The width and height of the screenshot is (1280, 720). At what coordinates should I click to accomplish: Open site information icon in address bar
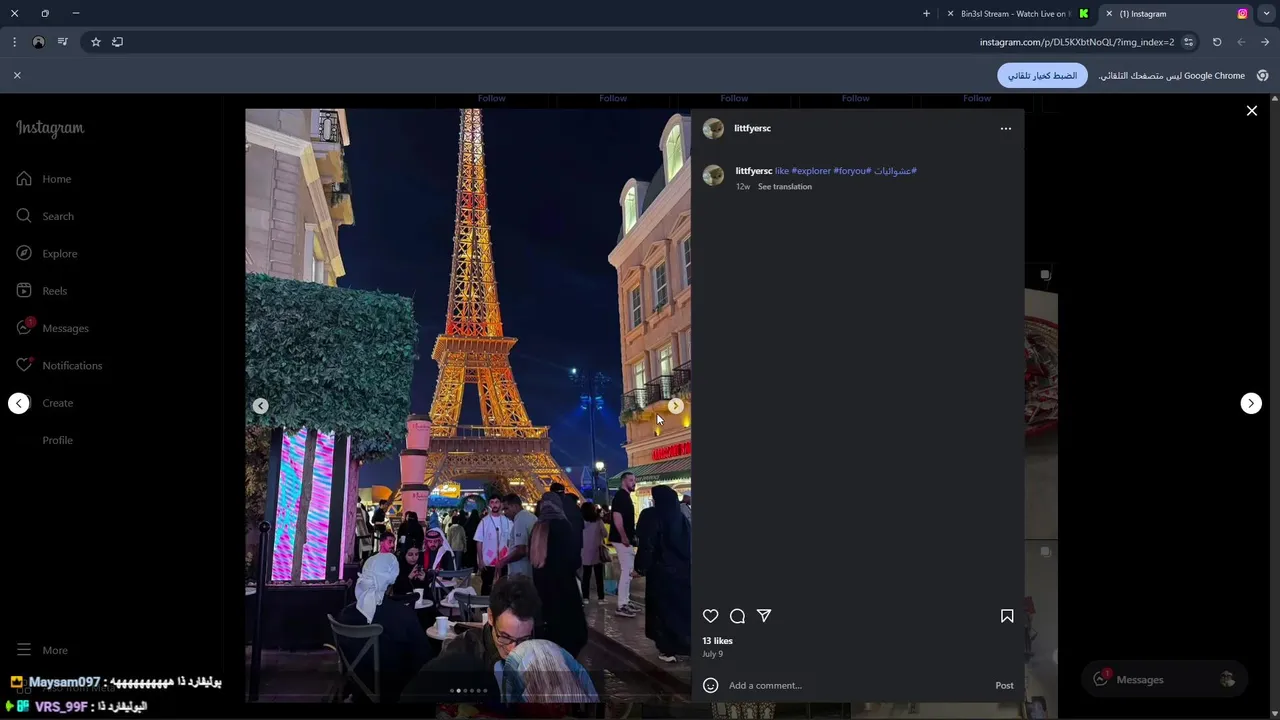pyautogui.click(x=1188, y=42)
